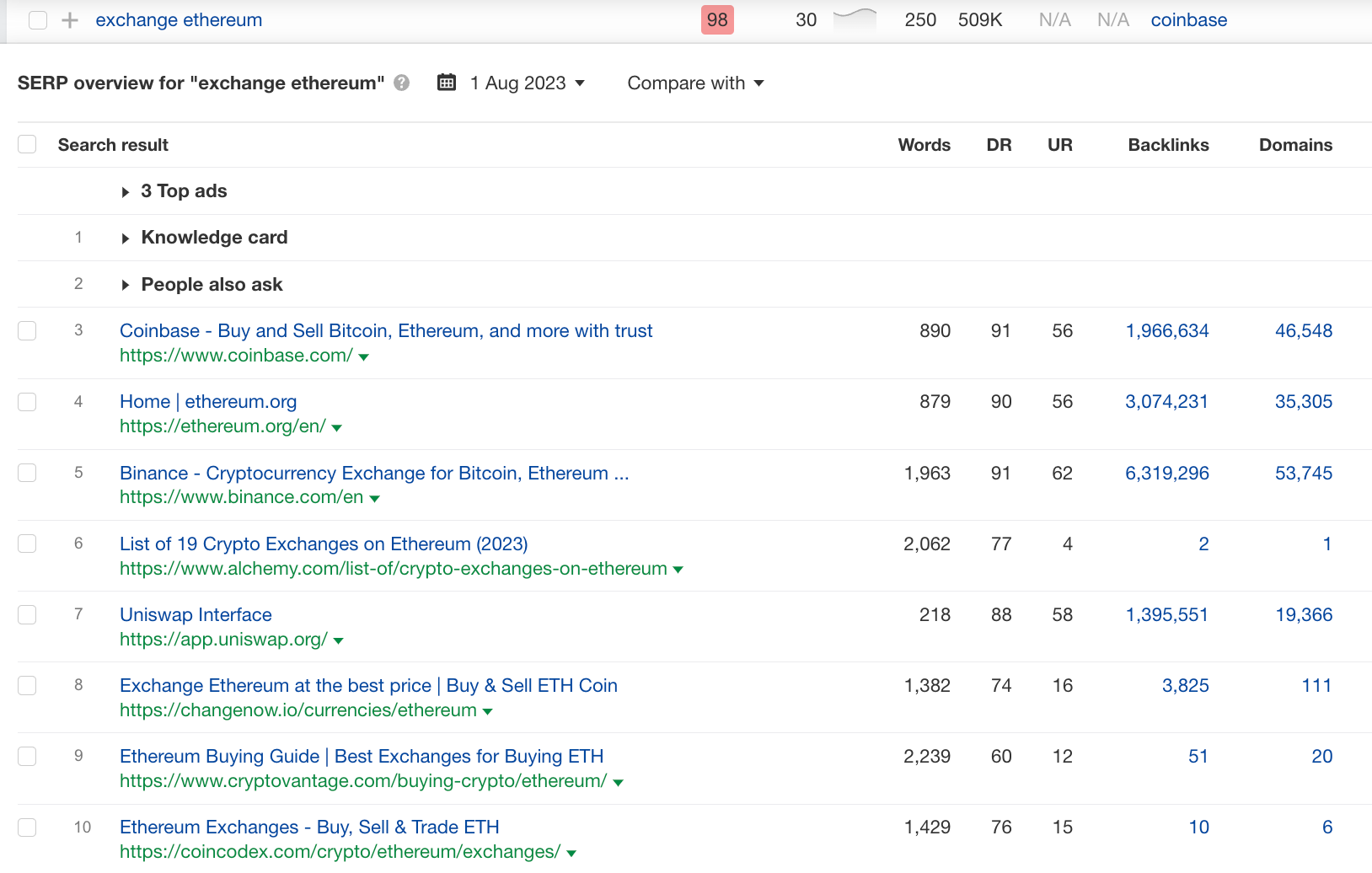Open dropdown arrow next to cryptovantage.com URL
Image resolution: width=1372 pixels, height=873 pixels.
[619, 783]
